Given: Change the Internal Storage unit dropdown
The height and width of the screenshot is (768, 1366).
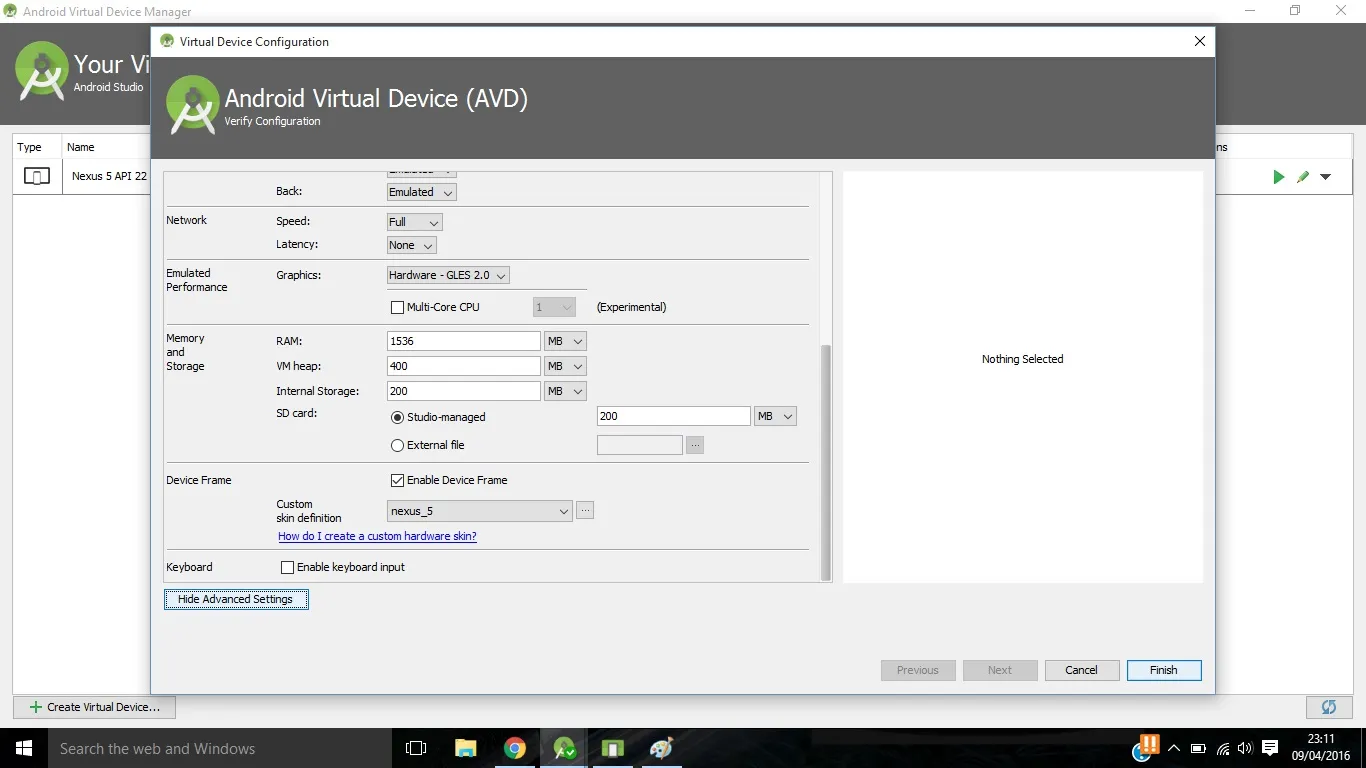Looking at the screenshot, I should tap(565, 391).
